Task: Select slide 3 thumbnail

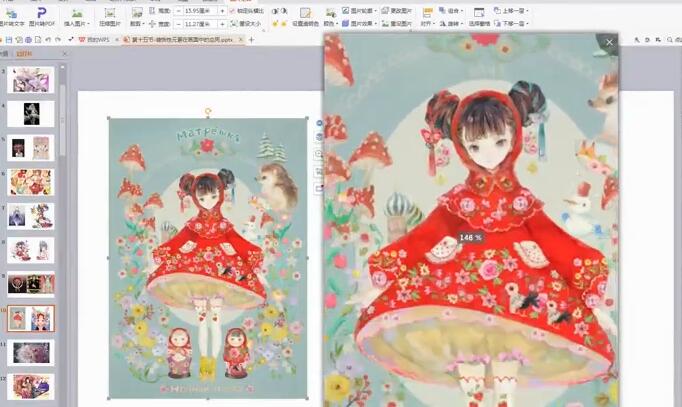Action: click(30, 80)
